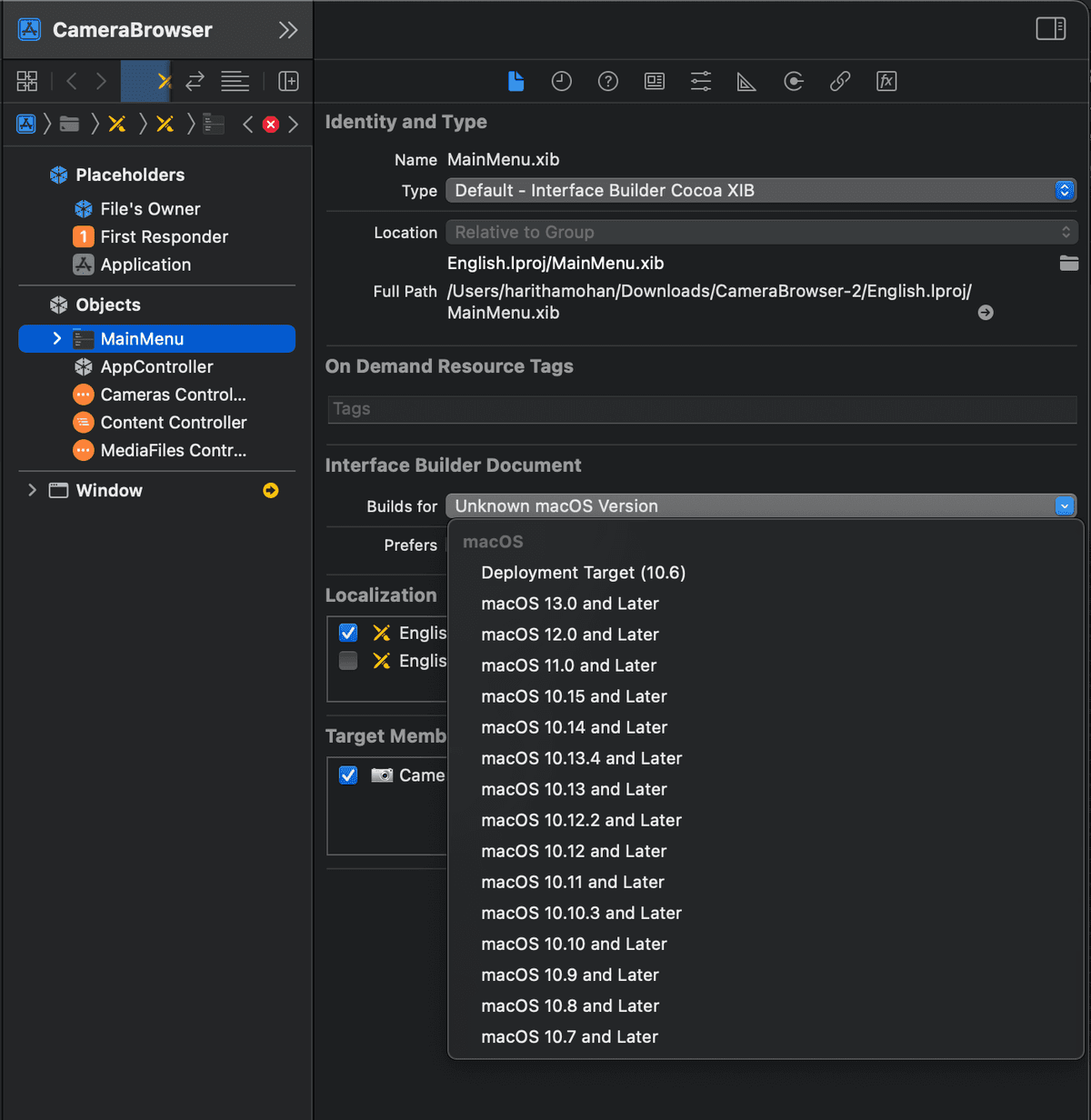Screen dimensions: 1091x1120
Task: Reveal full path in Finder arrow
Action: click(986, 313)
